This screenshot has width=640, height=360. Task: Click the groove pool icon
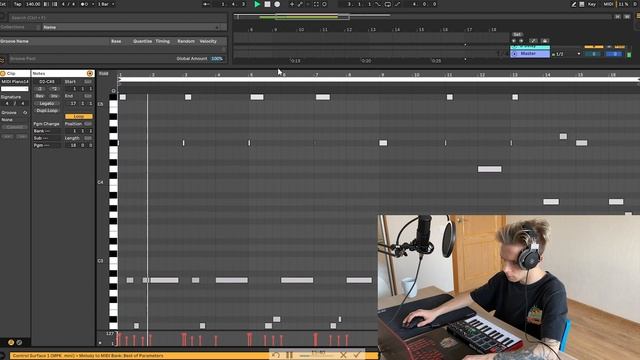coord(2,60)
